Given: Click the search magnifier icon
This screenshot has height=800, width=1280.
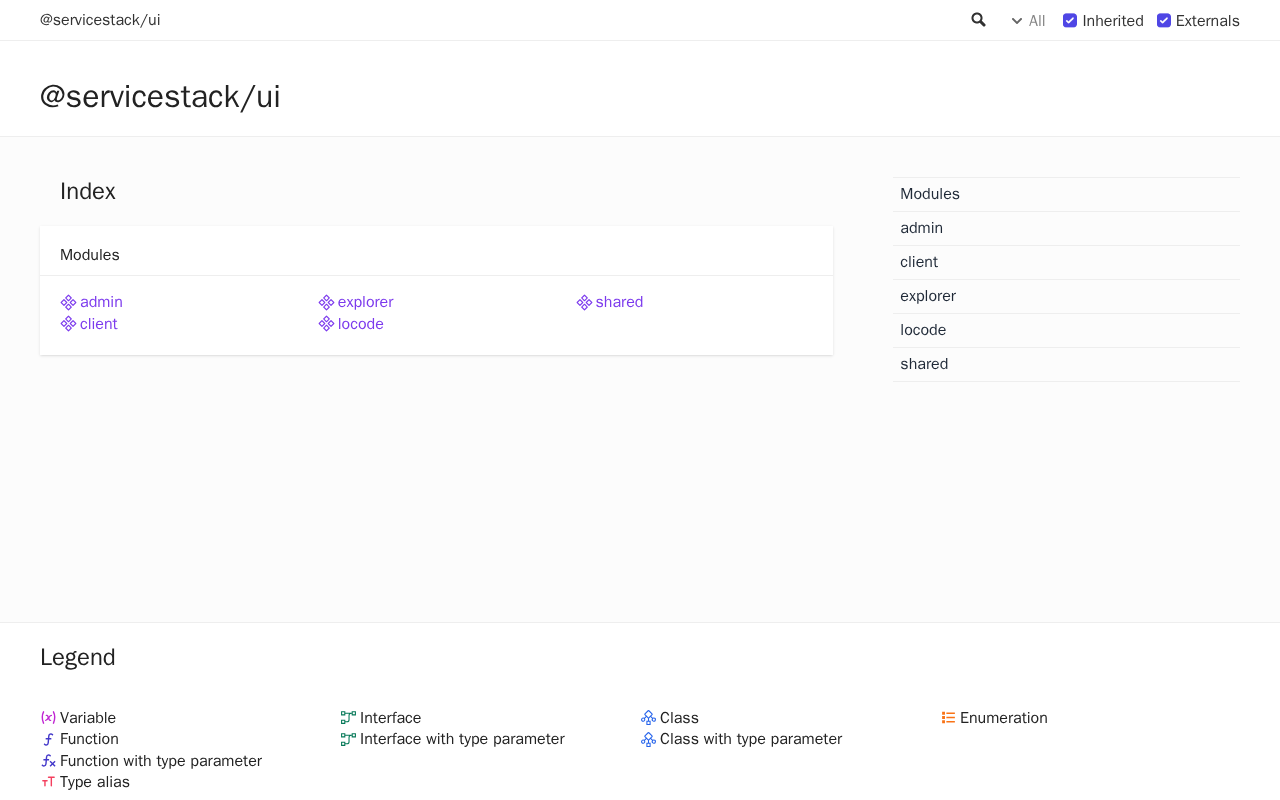Looking at the screenshot, I should 978,20.
